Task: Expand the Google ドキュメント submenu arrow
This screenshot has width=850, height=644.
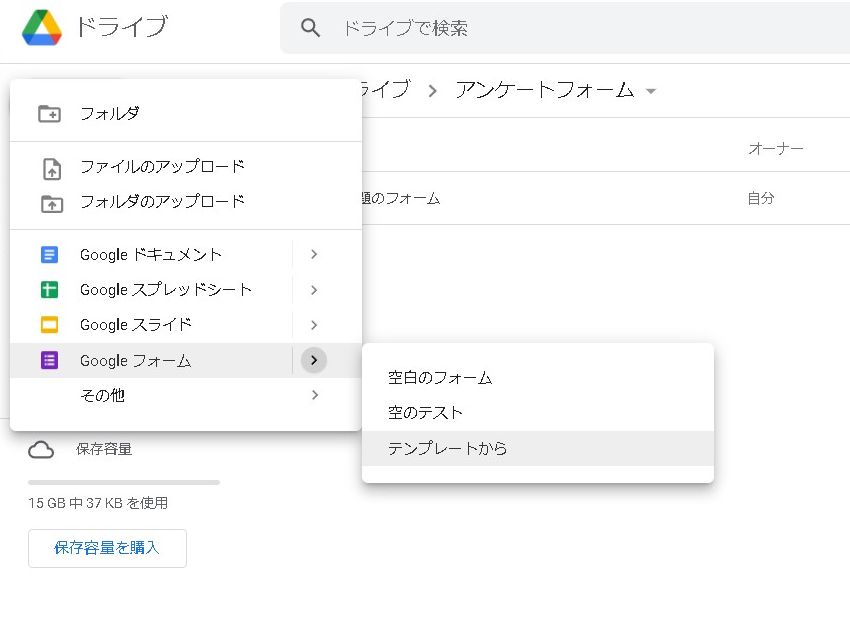Action: coord(314,255)
